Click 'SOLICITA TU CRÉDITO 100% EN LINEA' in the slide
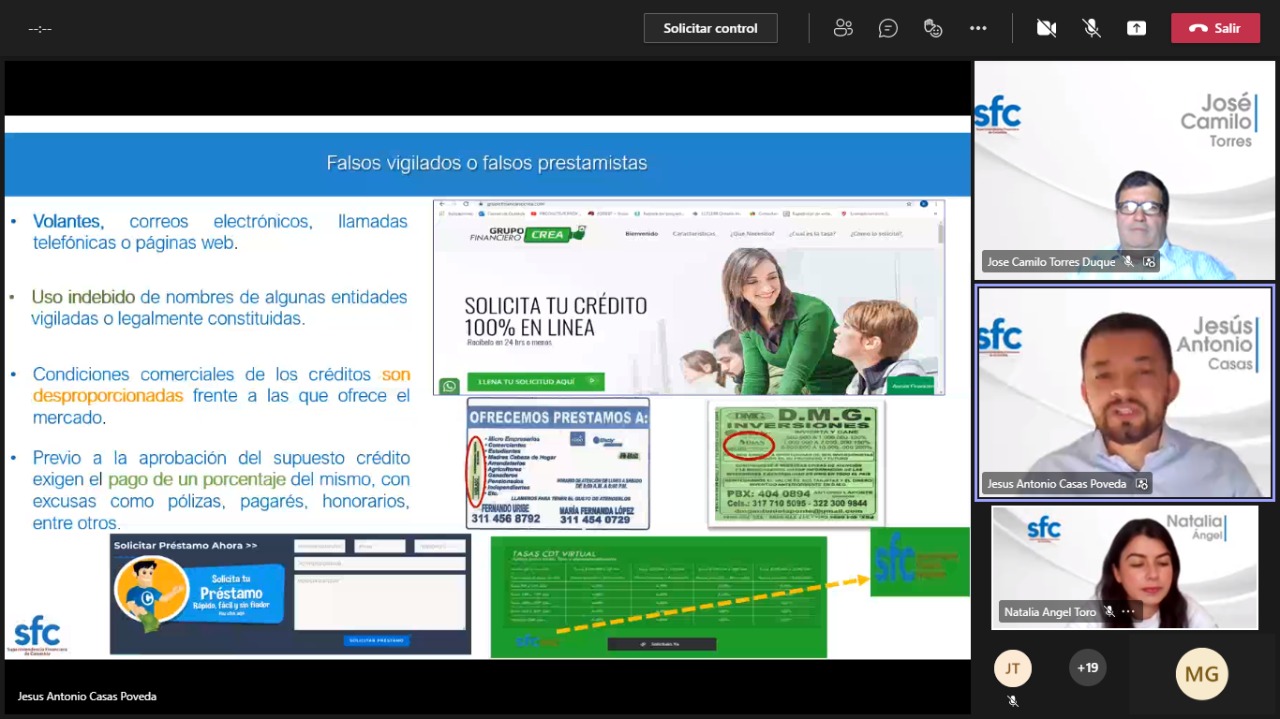Image resolution: width=1280 pixels, height=719 pixels. 556,316
